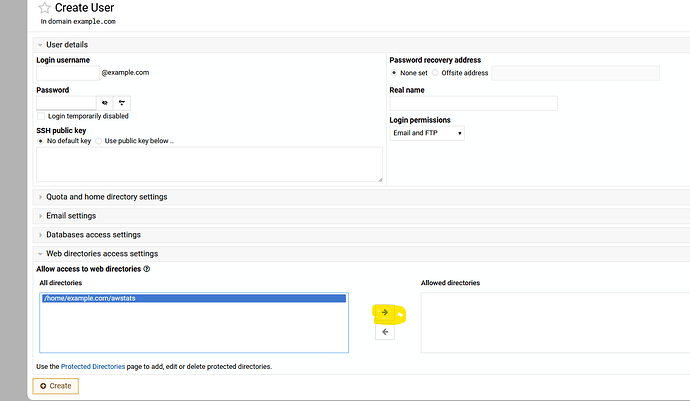Toggle password visibility eye icon
The height and width of the screenshot is (401, 690).
pyautogui.click(x=105, y=103)
